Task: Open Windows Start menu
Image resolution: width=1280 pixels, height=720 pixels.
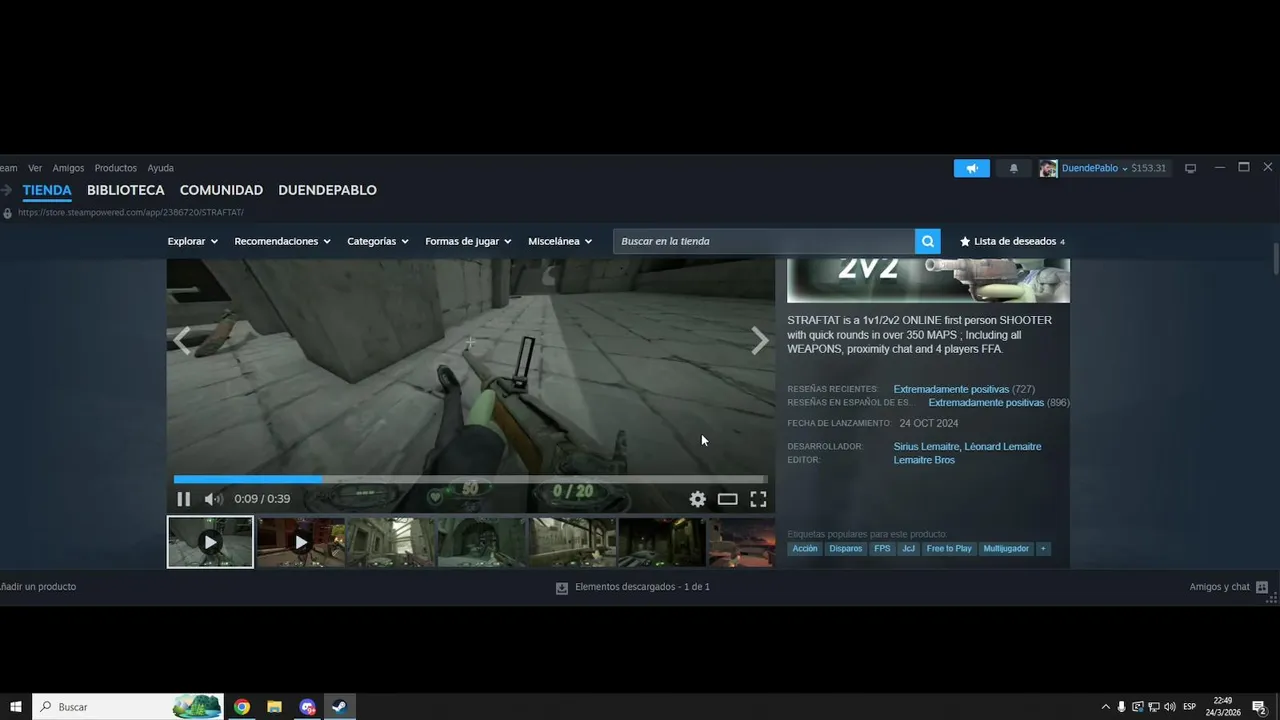Action: tap(16, 707)
